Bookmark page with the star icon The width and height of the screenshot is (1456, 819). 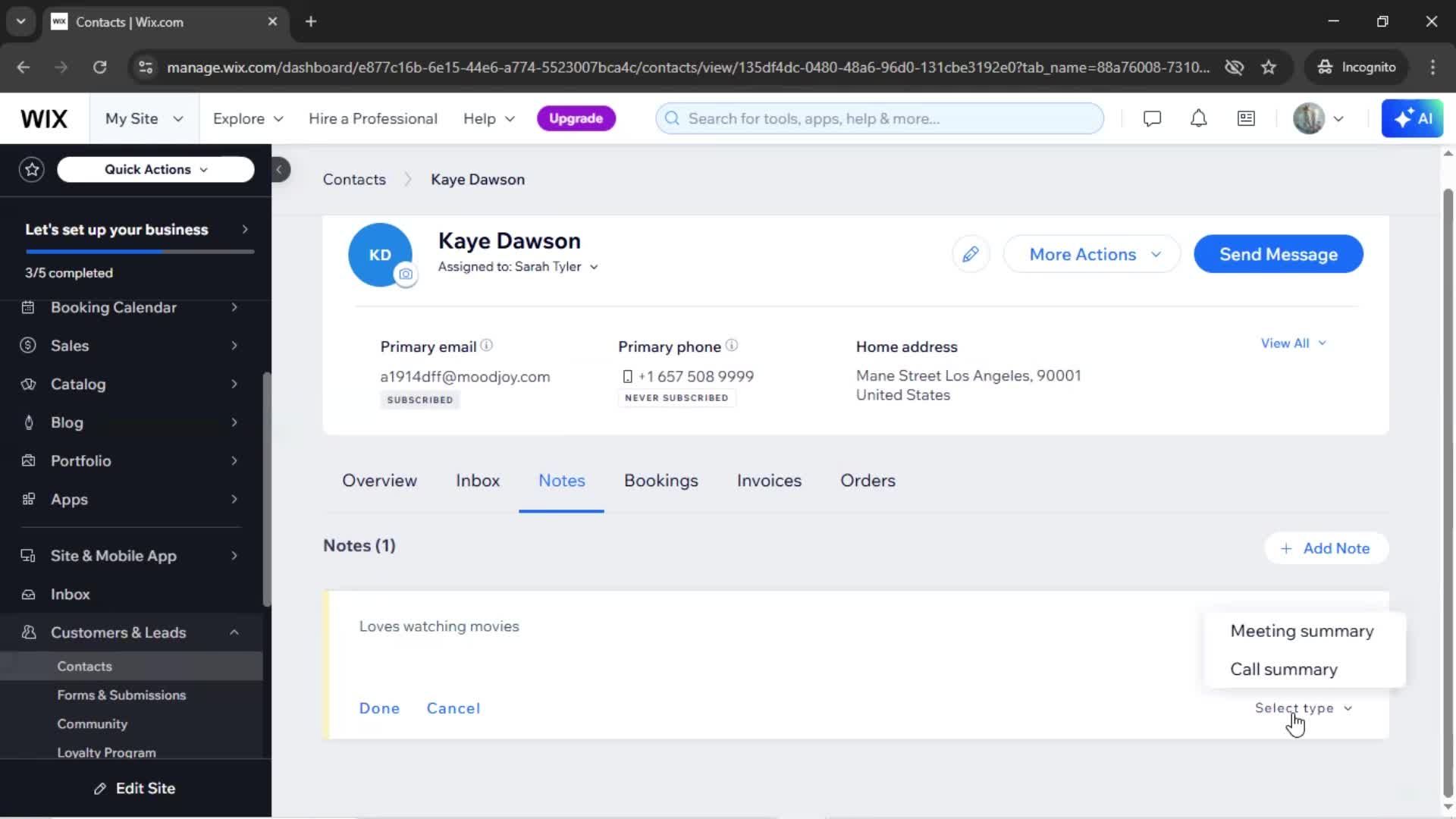pyautogui.click(x=1269, y=67)
